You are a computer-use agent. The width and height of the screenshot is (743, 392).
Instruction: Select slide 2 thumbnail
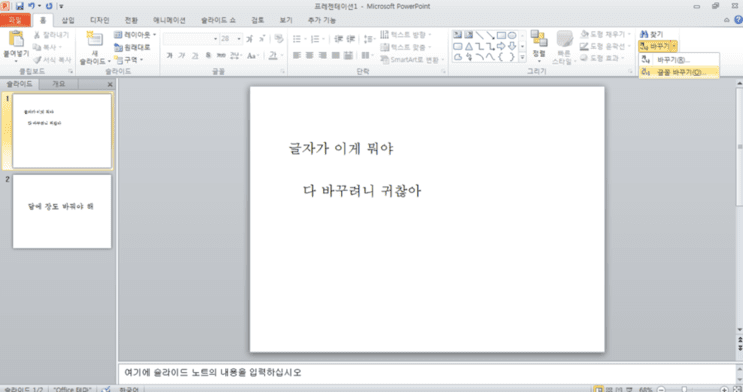(x=62, y=211)
